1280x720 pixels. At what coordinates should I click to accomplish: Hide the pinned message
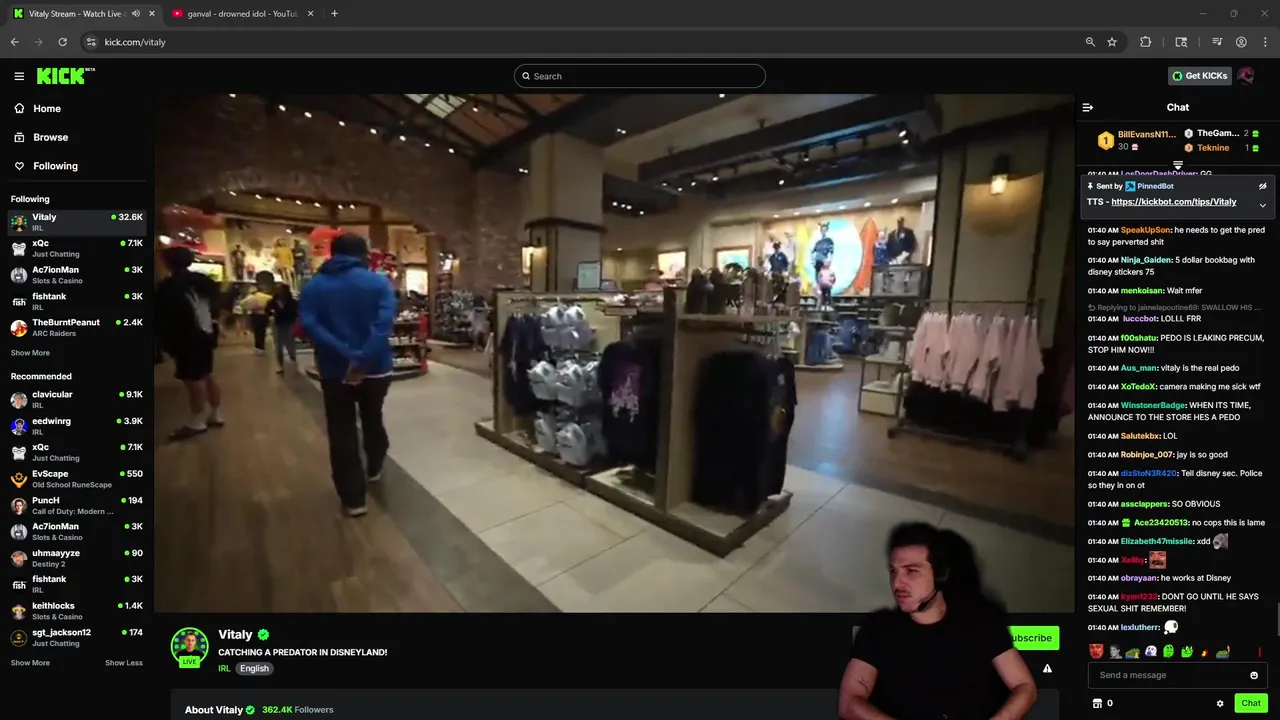pos(1262,186)
